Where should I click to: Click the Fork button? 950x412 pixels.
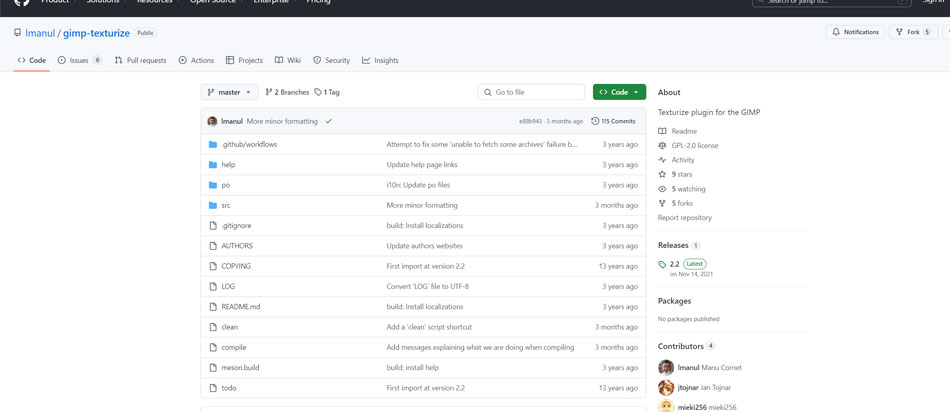(x=913, y=32)
